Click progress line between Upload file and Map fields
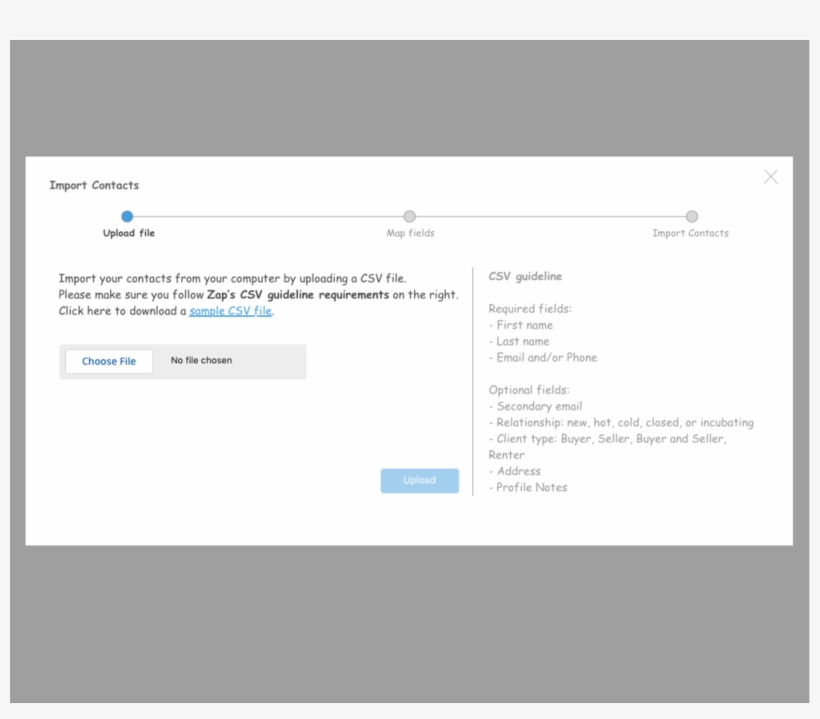820x719 pixels. point(268,216)
